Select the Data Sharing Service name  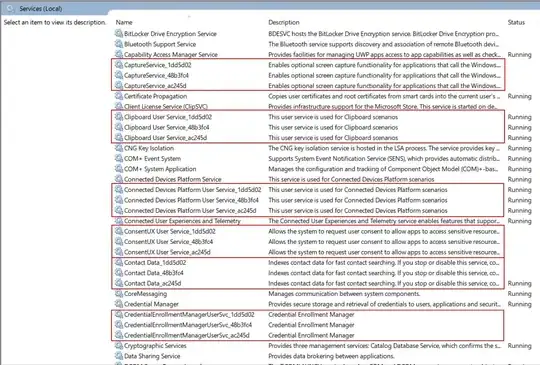(152, 356)
